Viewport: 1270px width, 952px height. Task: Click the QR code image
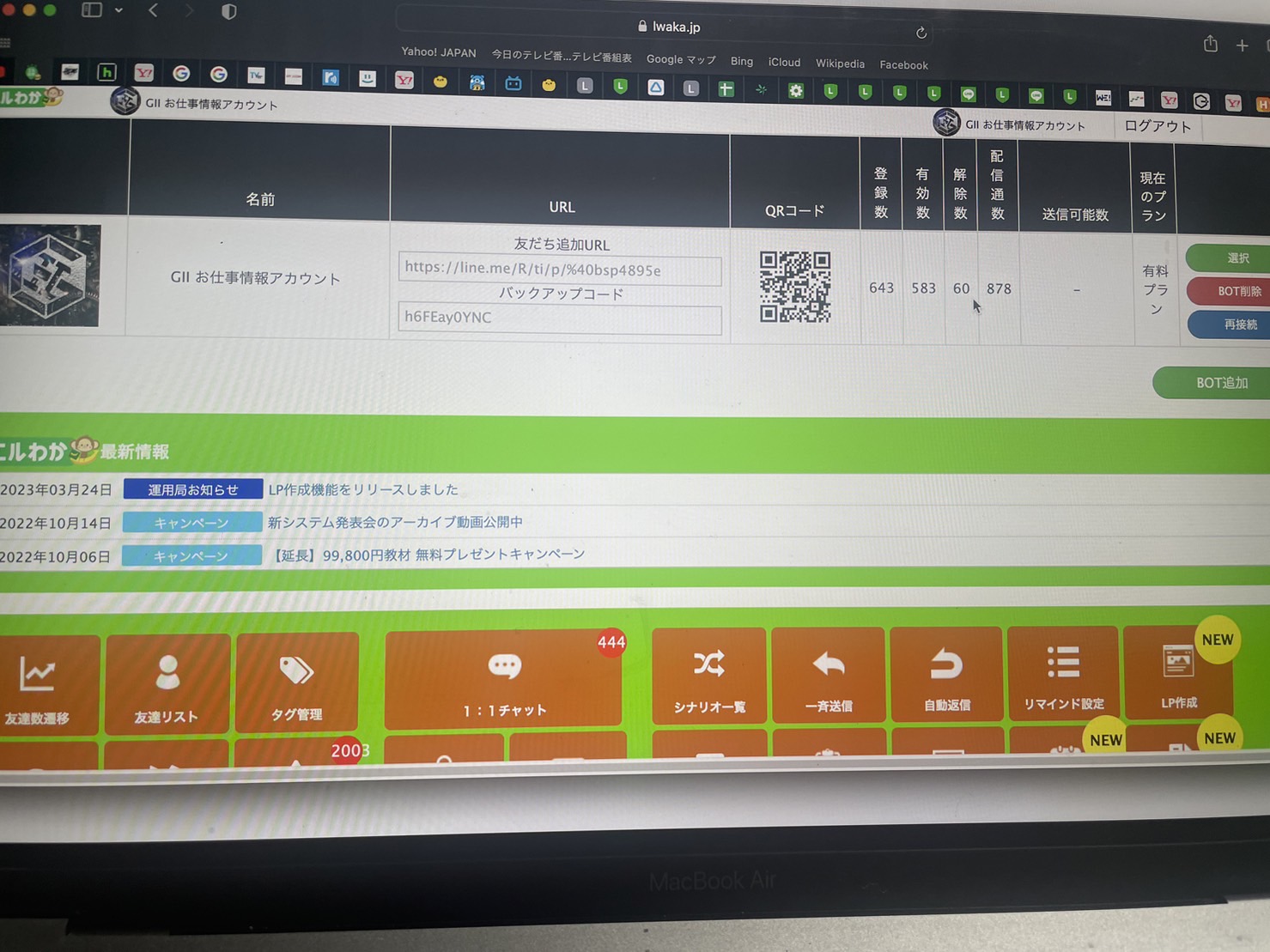tap(795, 287)
